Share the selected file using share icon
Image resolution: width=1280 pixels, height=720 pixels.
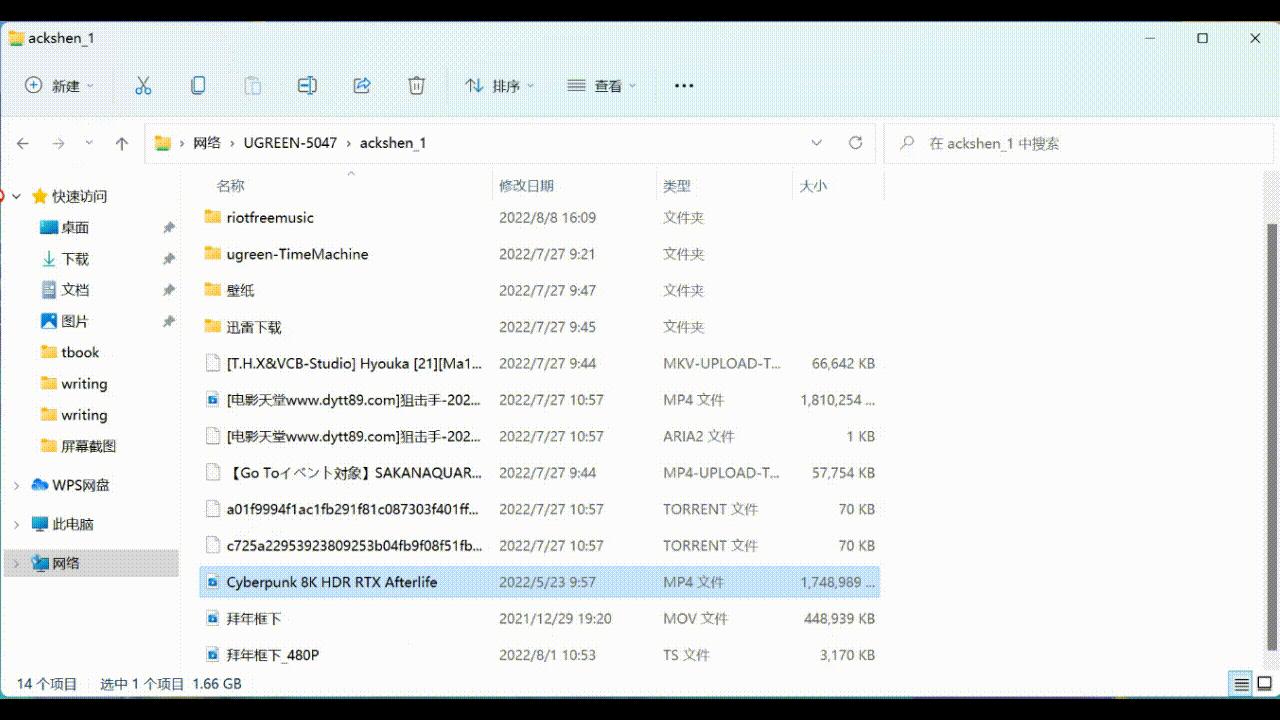361,86
